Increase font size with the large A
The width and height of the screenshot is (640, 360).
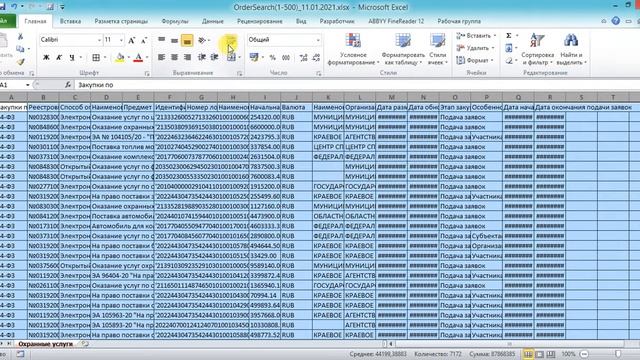tap(131, 40)
